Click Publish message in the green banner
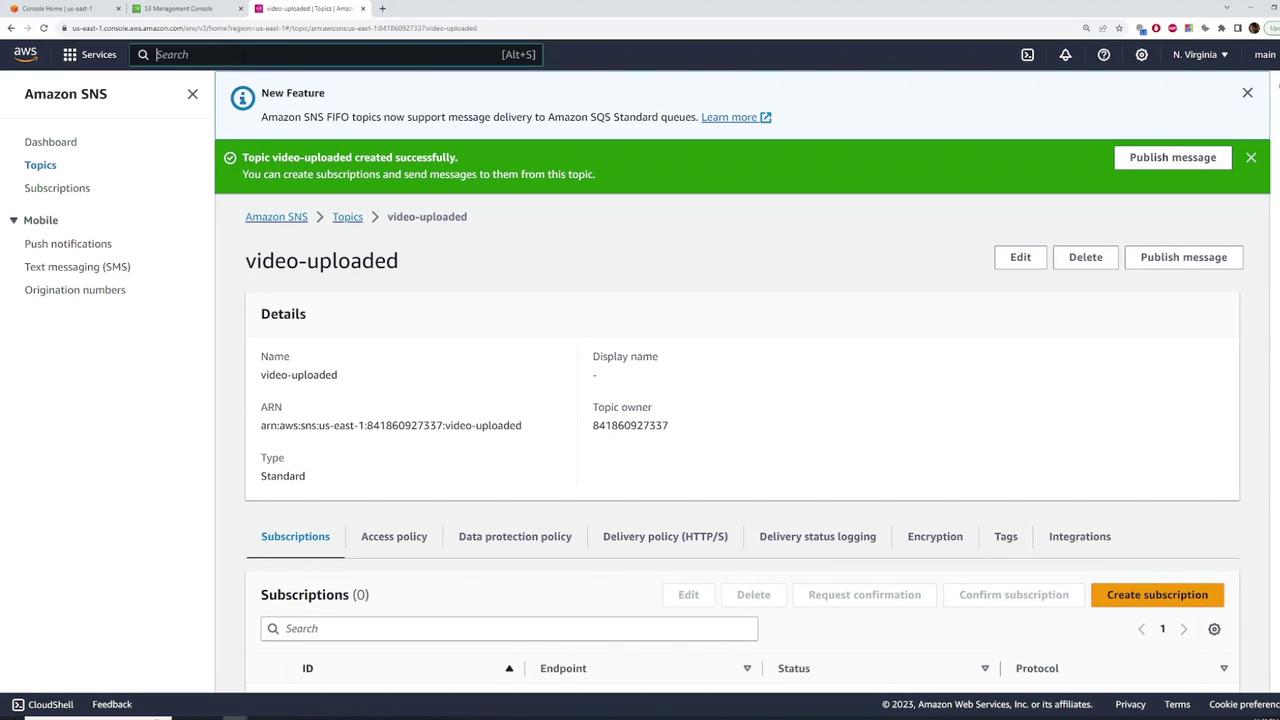 coord(1173,158)
